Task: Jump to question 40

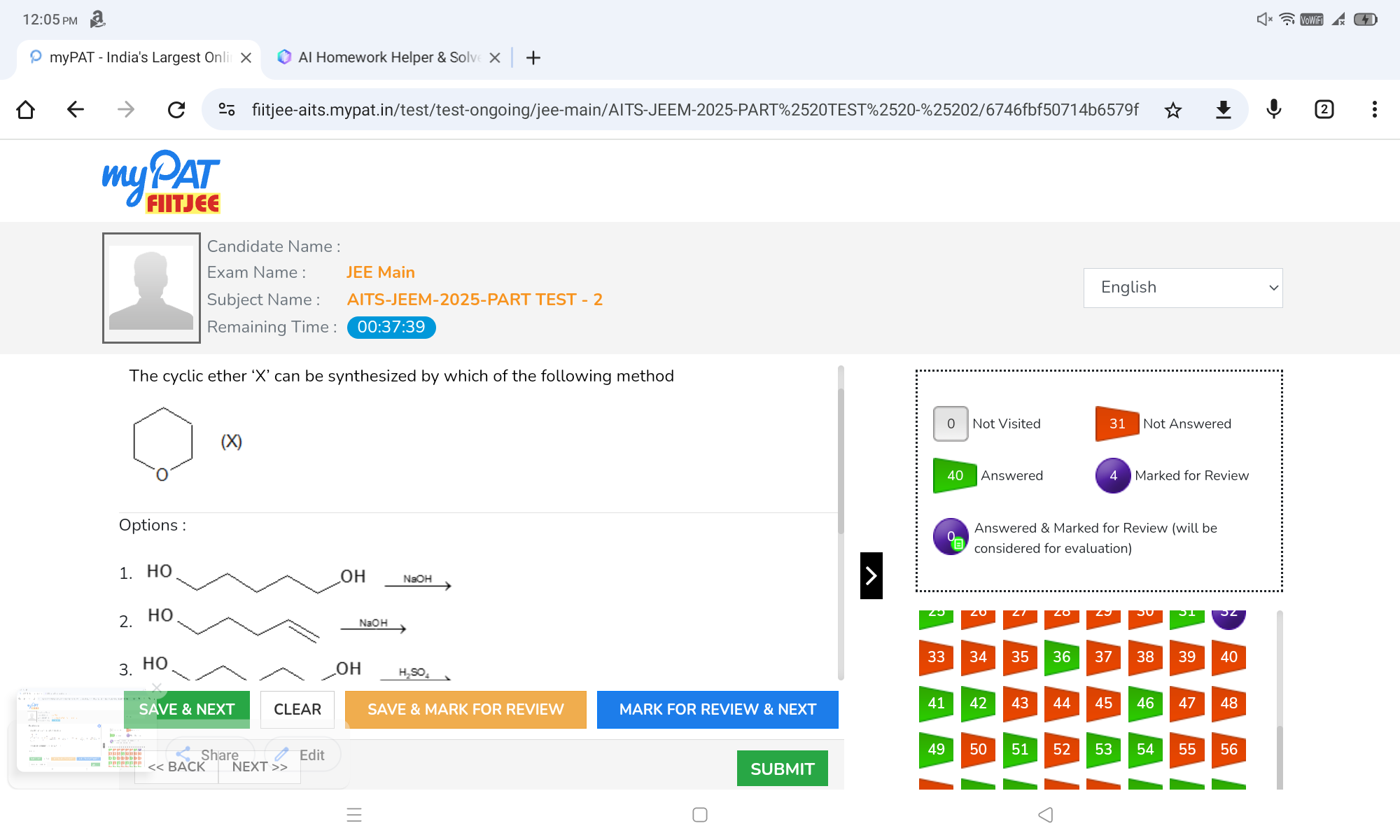Action: point(1229,657)
